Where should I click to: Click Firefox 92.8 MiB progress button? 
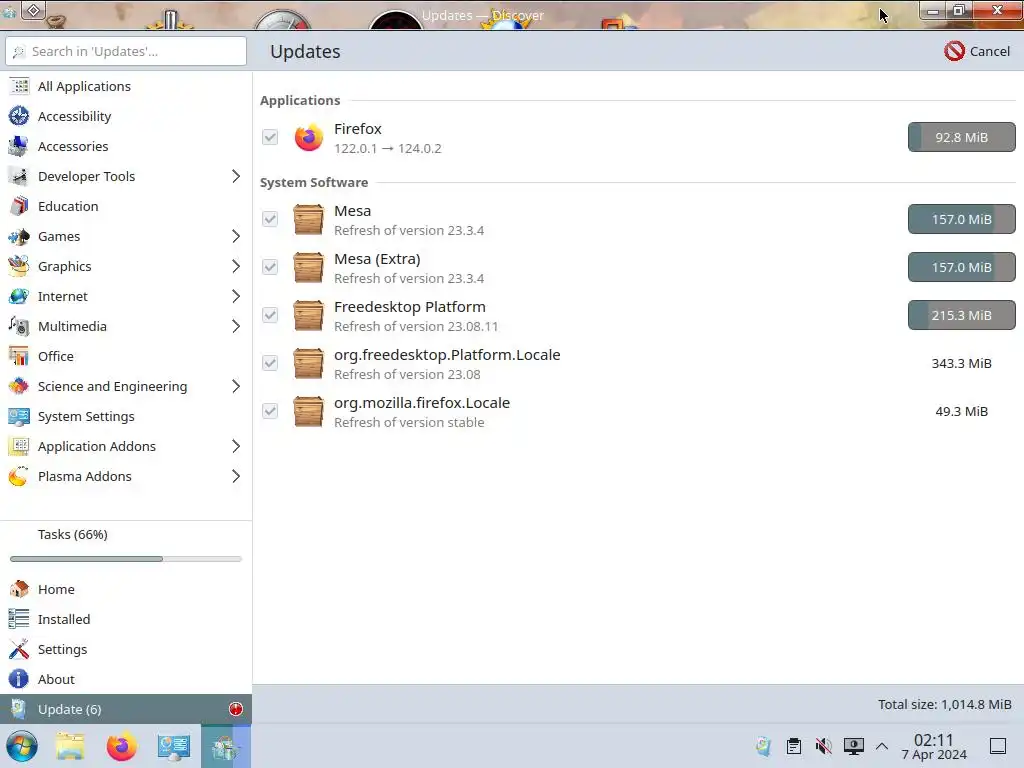(961, 137)
